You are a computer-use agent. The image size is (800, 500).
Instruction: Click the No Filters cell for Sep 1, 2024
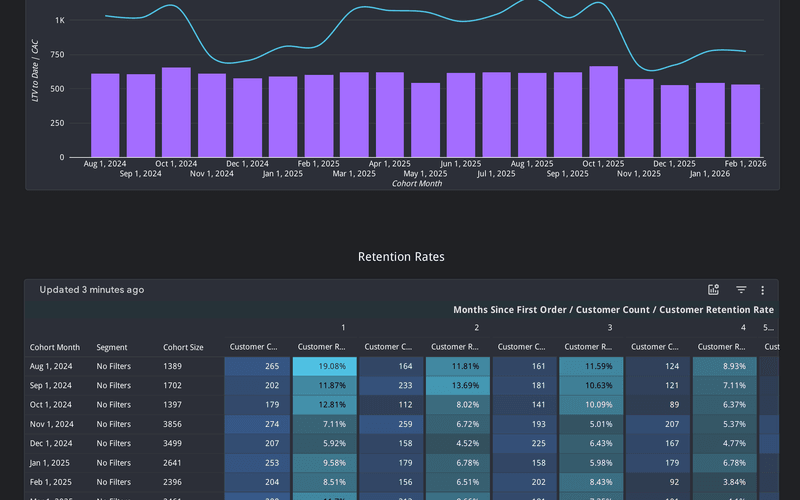(113, 386)
